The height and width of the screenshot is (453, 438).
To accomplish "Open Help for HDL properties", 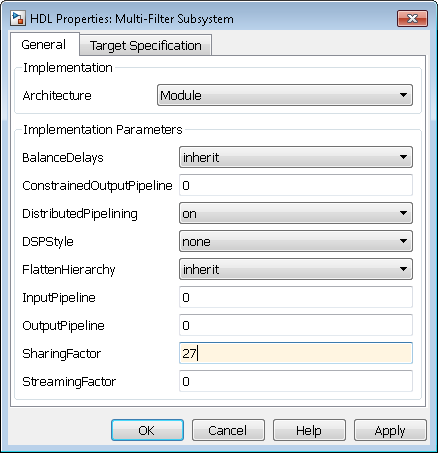I will pyautogui.click(x=309, y=430).
